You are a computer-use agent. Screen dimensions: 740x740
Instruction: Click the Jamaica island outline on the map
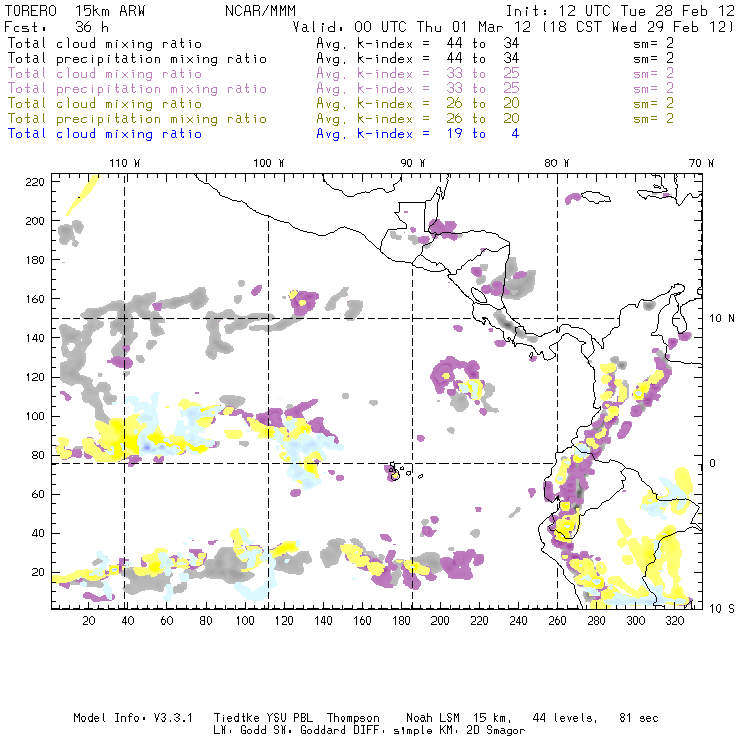[596, 196]
